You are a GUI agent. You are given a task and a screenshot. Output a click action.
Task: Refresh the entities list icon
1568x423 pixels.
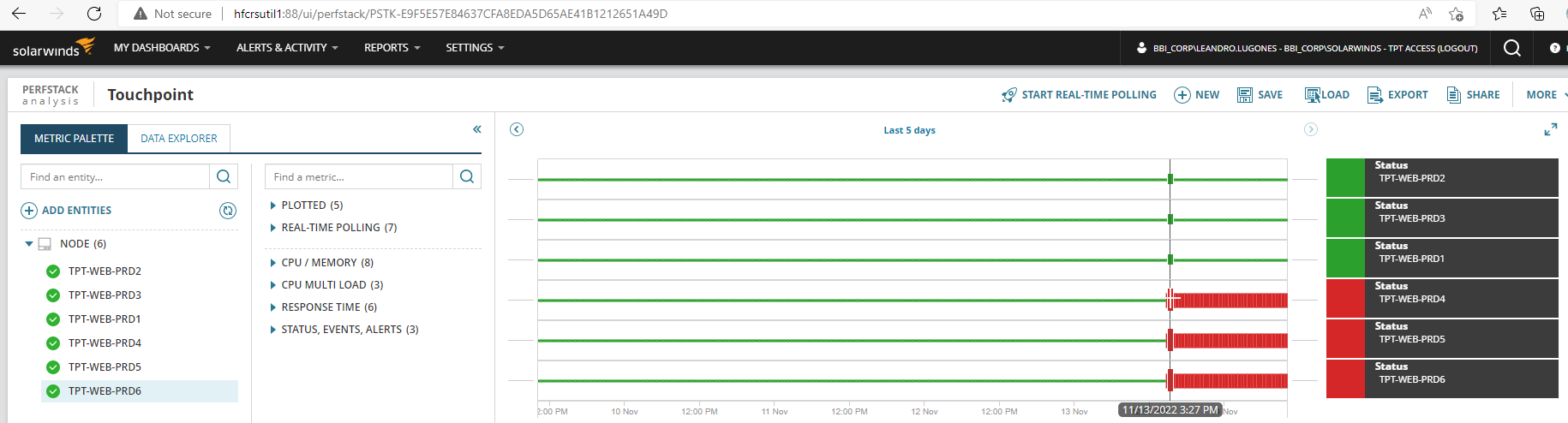(x=228, y=211)
